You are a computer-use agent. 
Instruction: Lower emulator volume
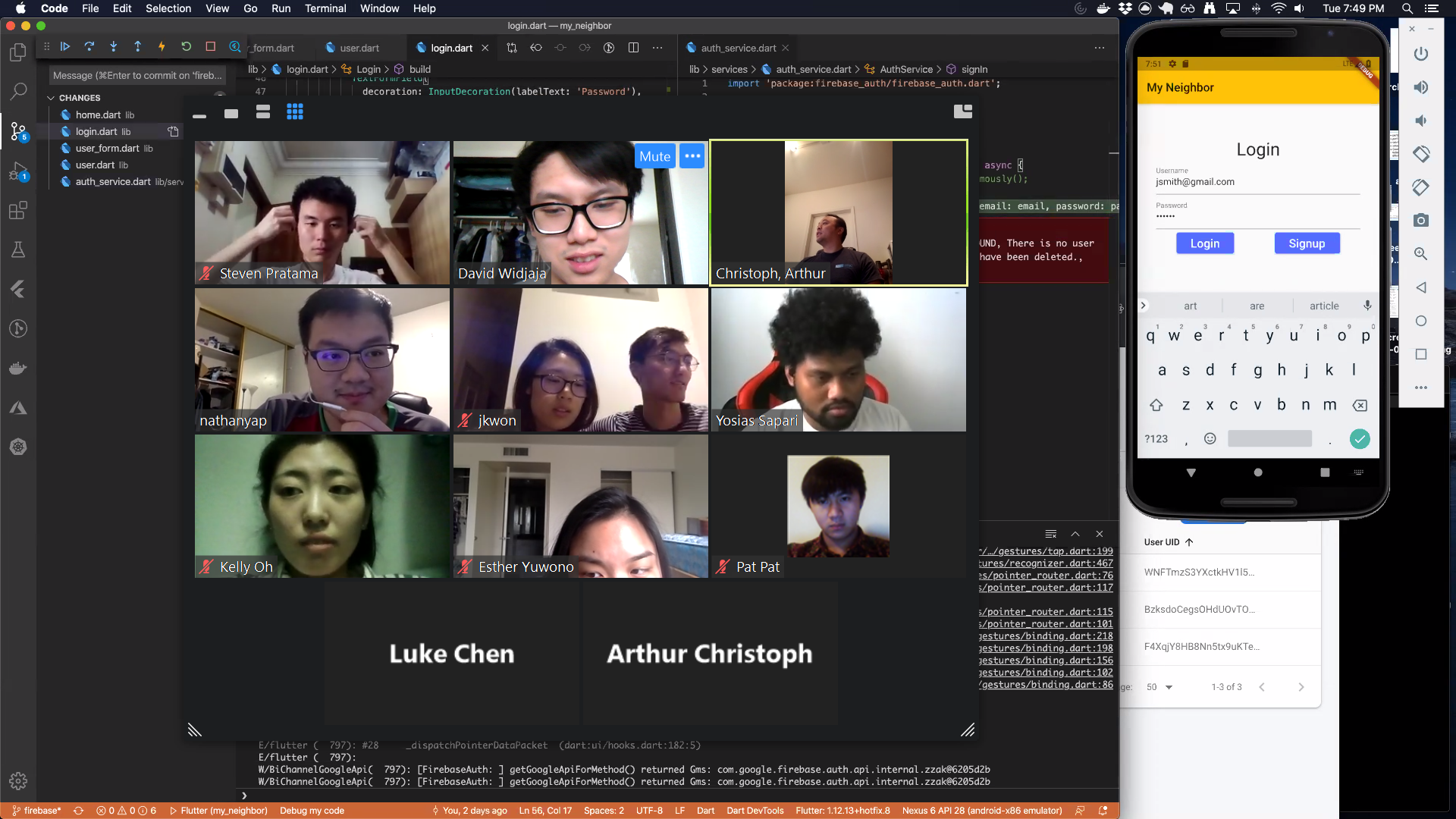pos(1421,121)
